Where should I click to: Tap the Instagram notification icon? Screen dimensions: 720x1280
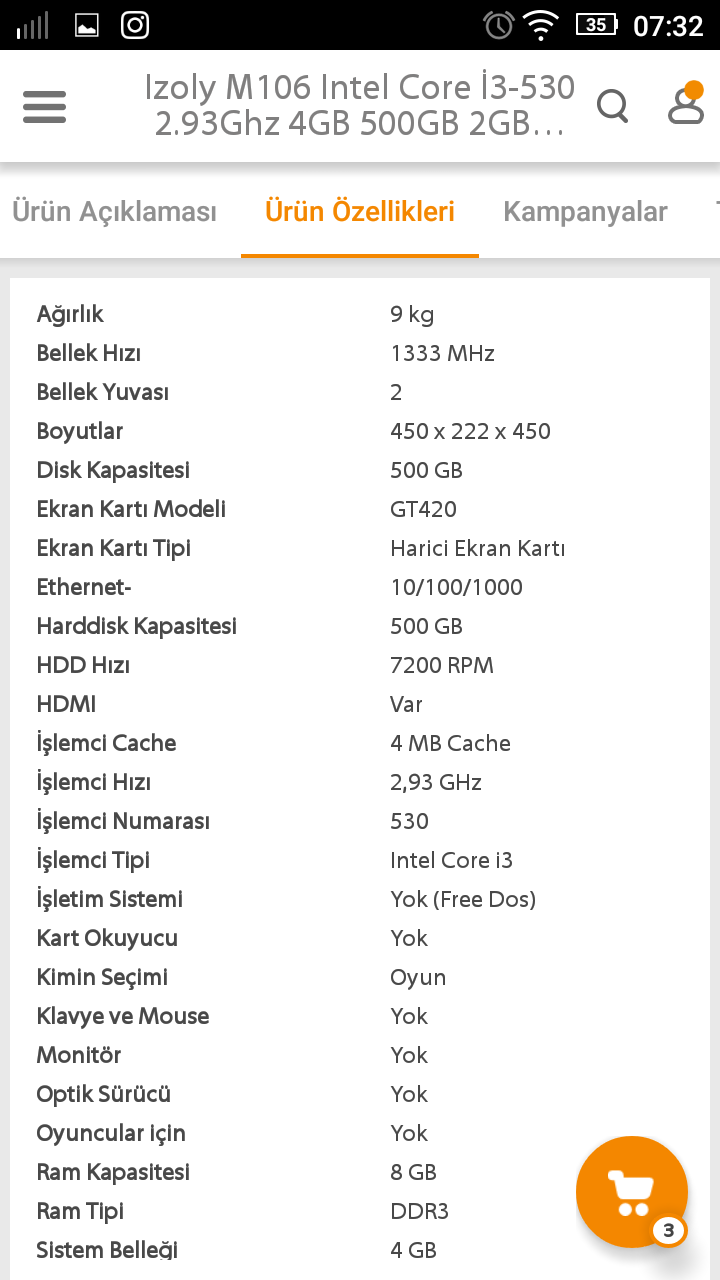[x=135, y=25]
